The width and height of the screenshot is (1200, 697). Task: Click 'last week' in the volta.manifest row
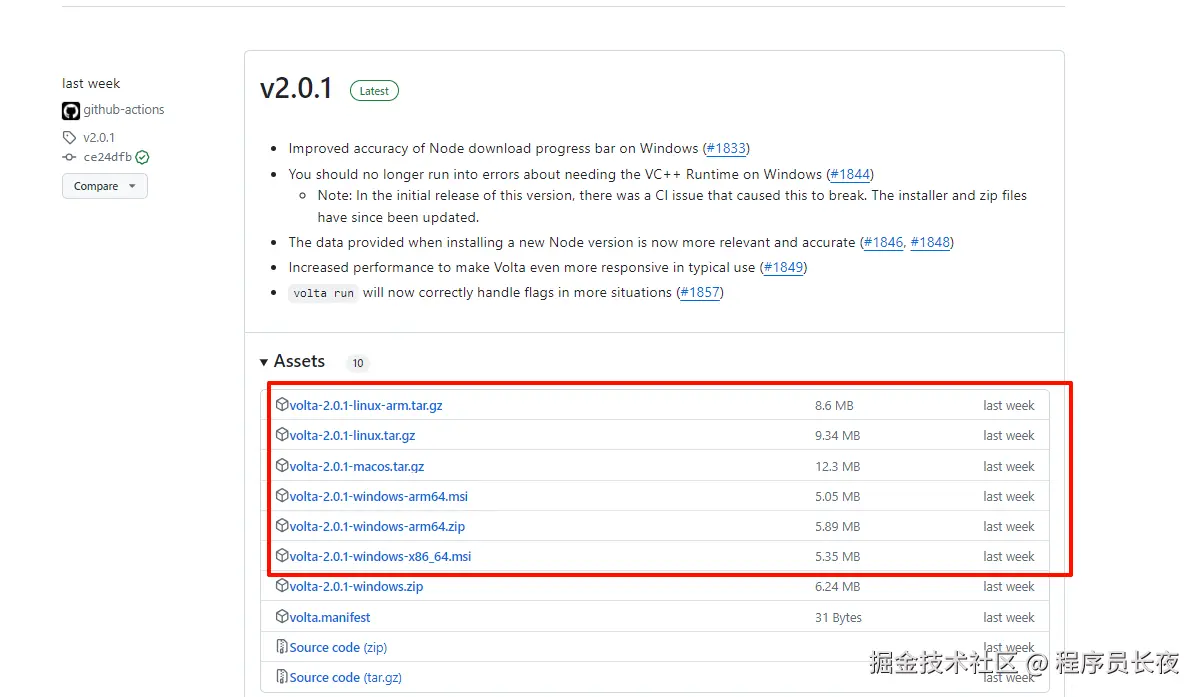click(1009, 617)
